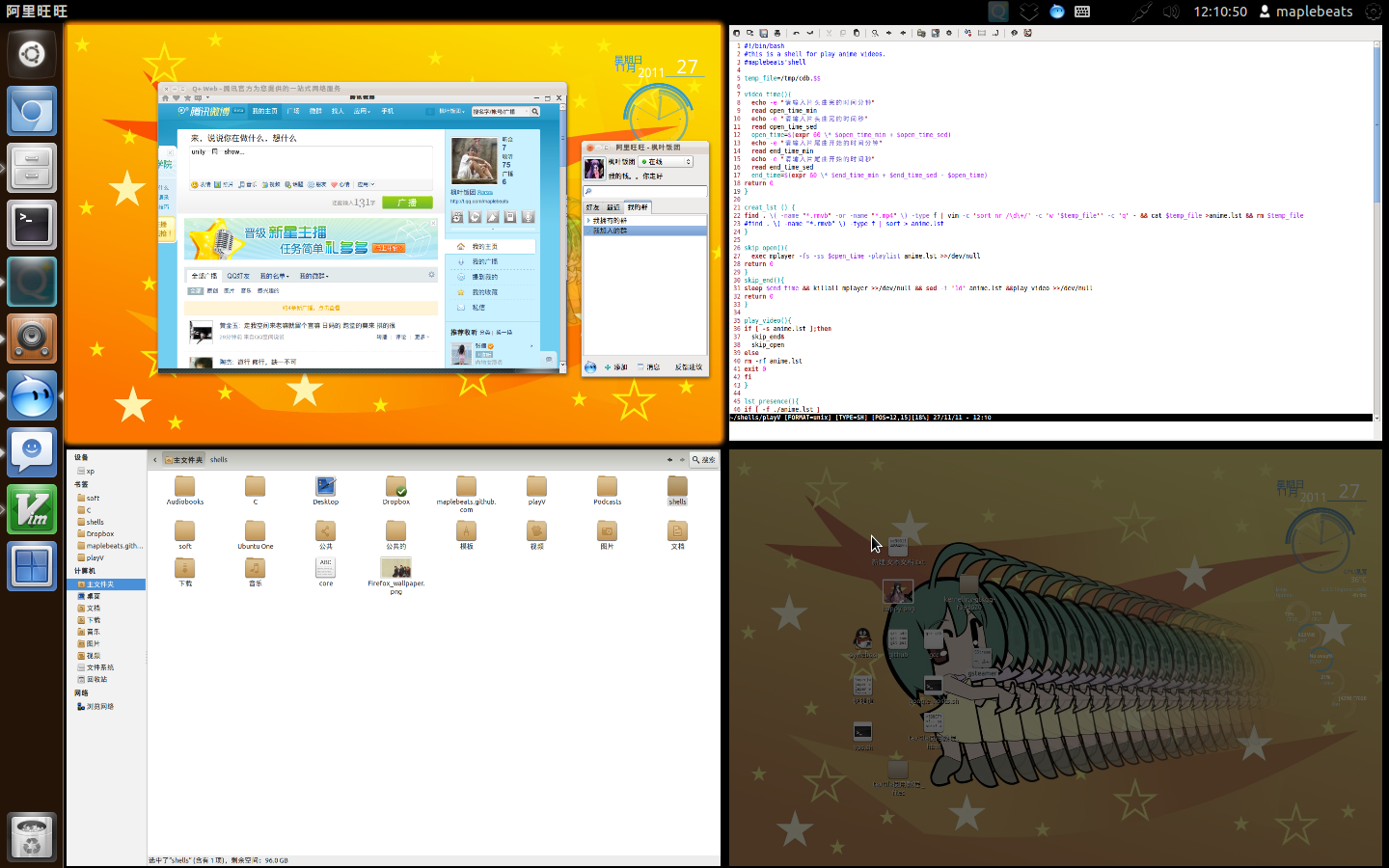The image size is (1389, 868).
Task: Select playV bookmark in file manager sidebar
Action: pos(95,557)
